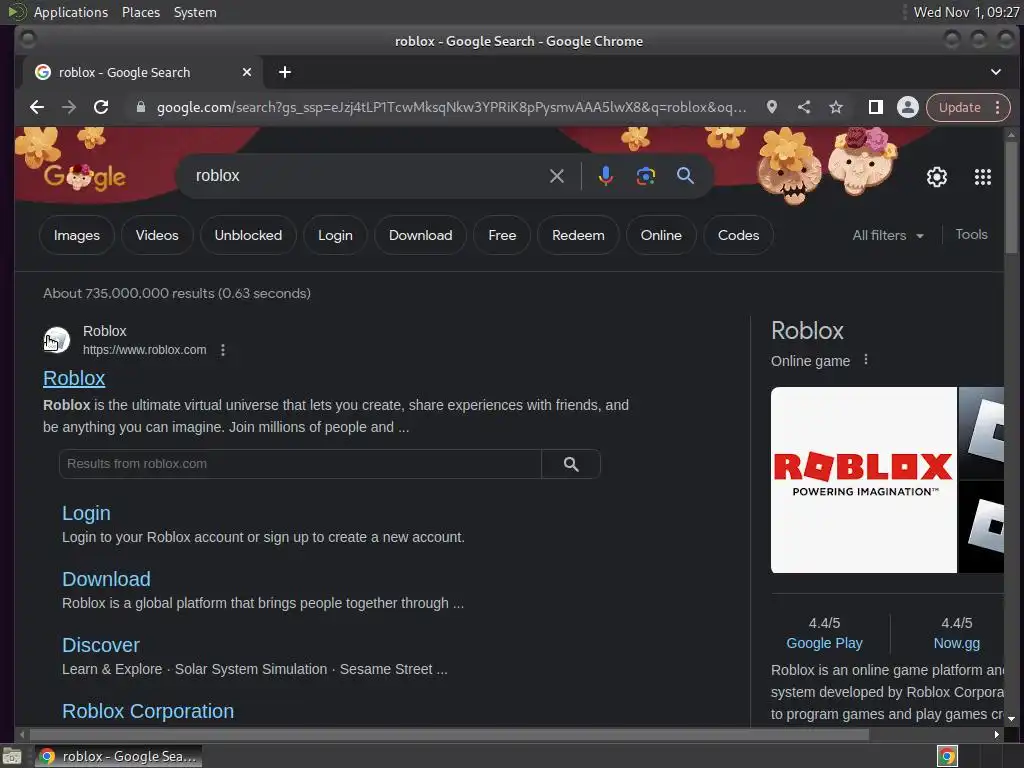Select the Unblocked filter chip
This screenshot has width=1024, height=768.
pyautogui.click(x=248, y=235)
